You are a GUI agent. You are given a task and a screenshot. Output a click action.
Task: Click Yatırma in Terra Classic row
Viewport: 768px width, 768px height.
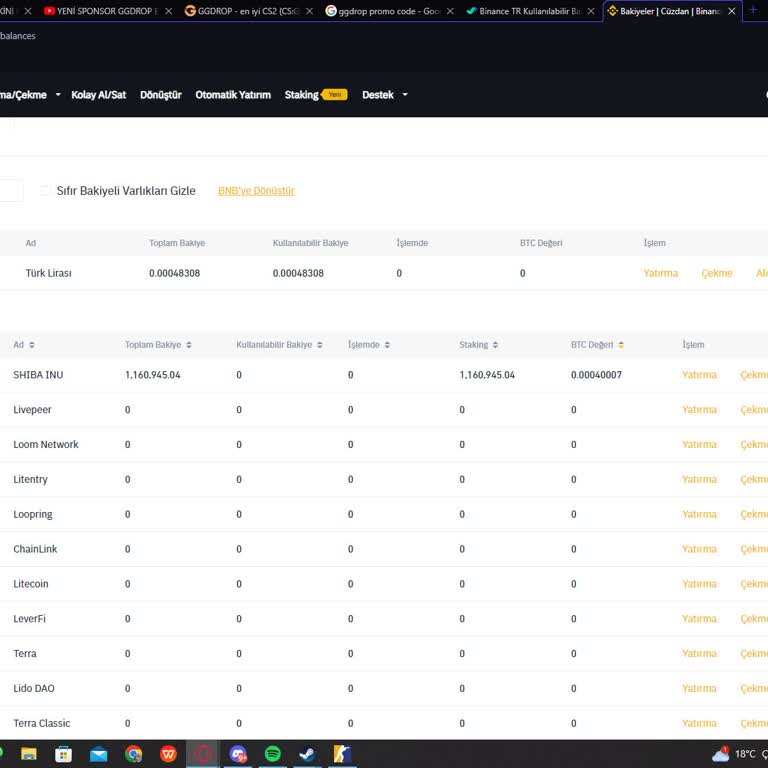point(699,723)
